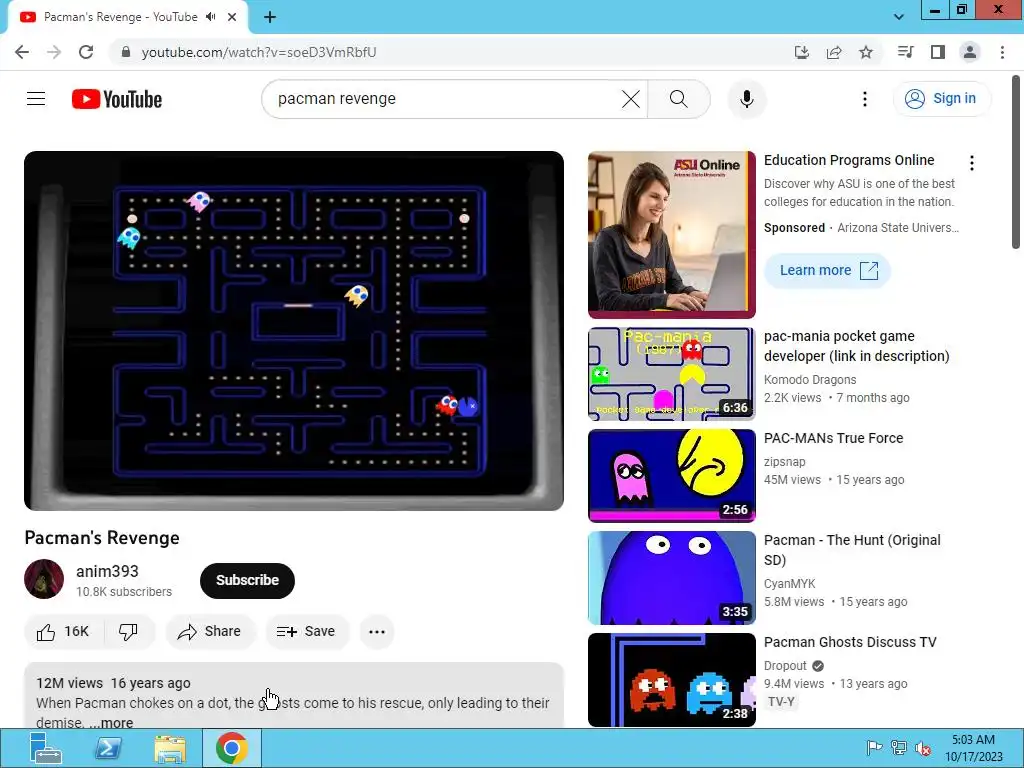Clear the search query with the X
Viewport: 1024px width, 768px height.
pos(630,99)
